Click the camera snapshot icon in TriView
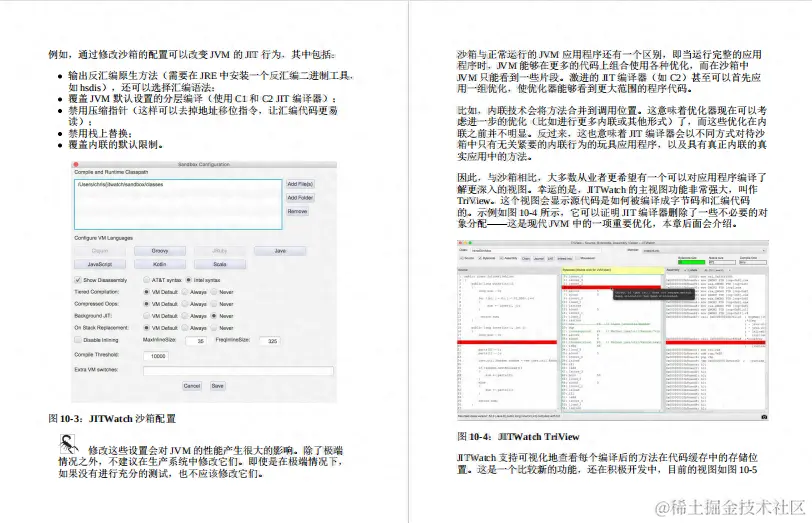The height and width of the screenshot is (523, 812). point(764,417)
